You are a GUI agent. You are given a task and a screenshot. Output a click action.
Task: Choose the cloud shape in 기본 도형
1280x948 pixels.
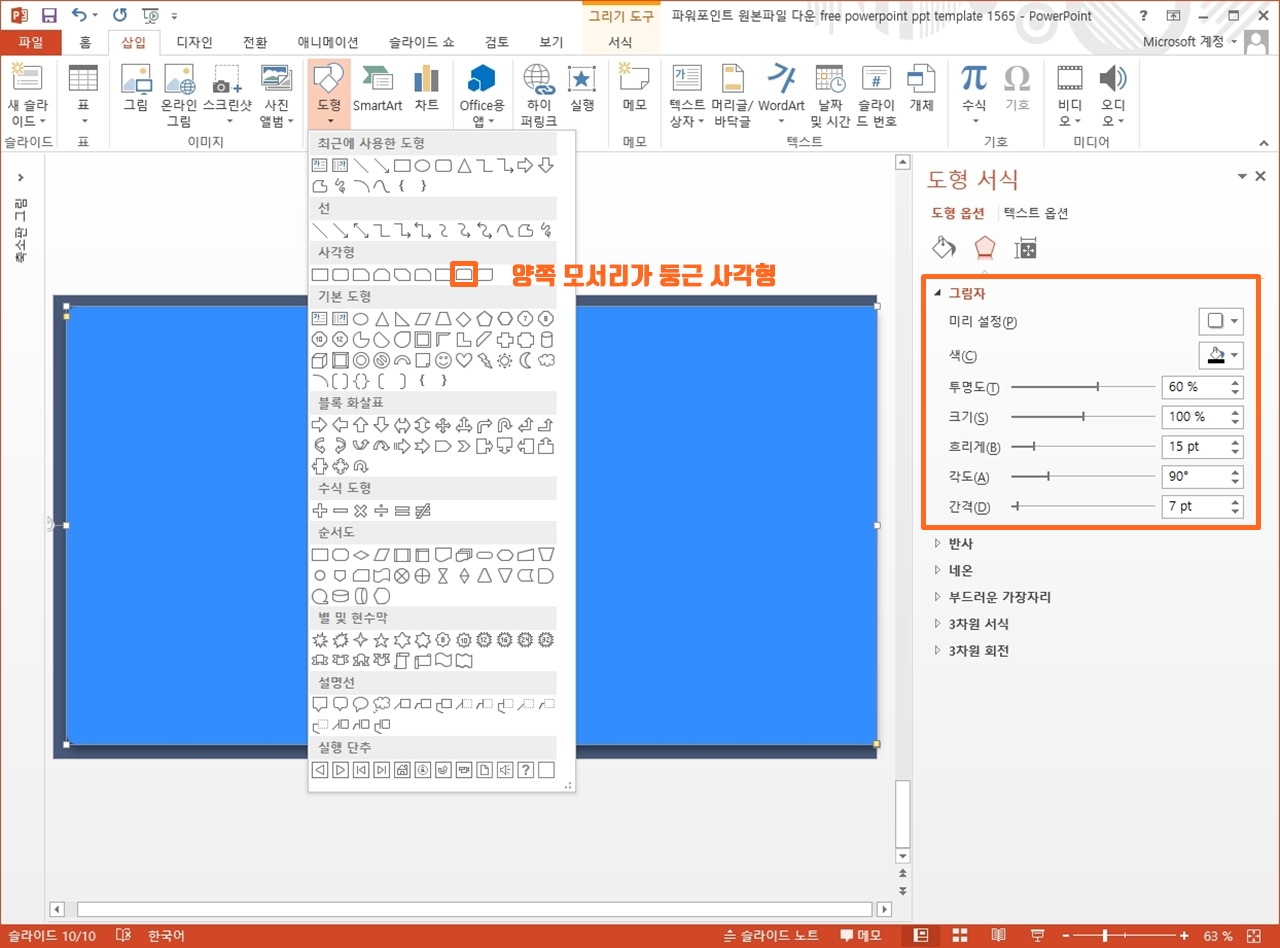[x=546, y=360]
